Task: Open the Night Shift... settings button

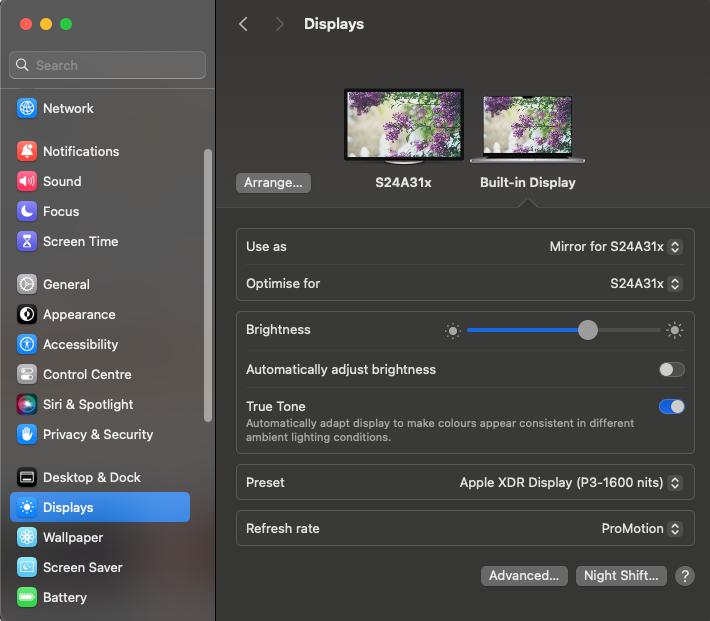Action: 621,576
